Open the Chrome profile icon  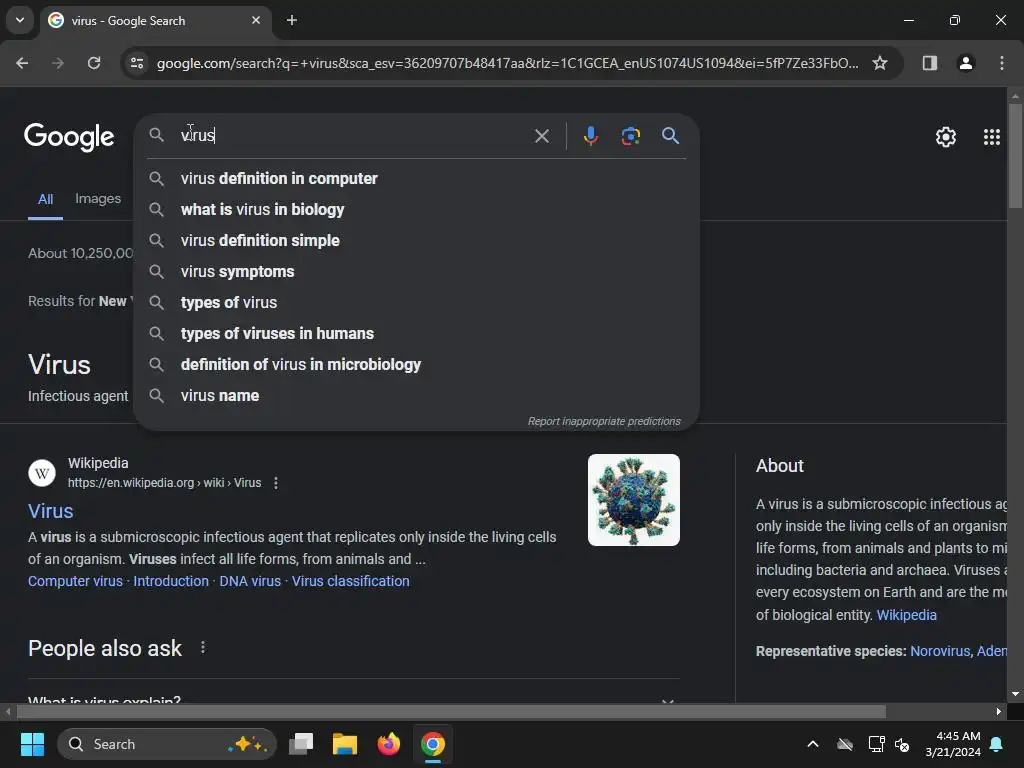(965, 63)
